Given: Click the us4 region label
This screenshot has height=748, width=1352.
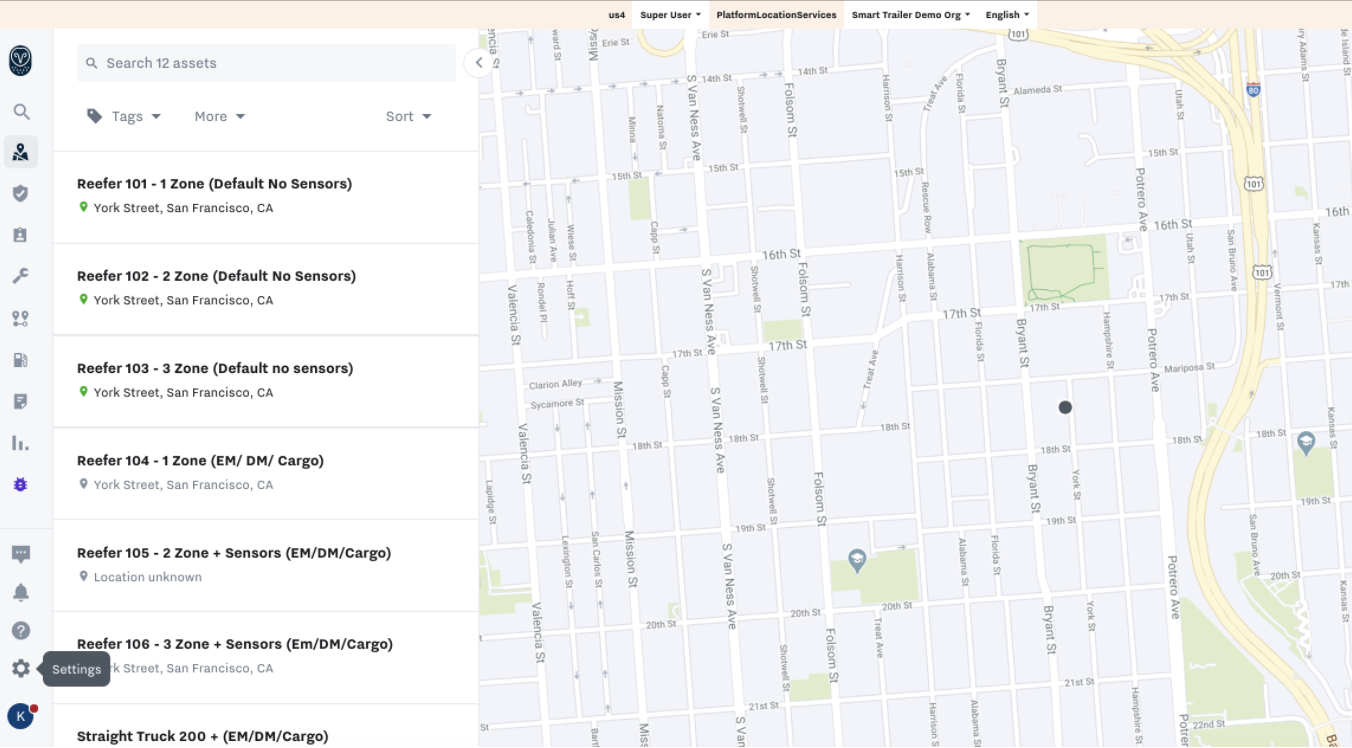Looking at the screenshot, I should pos(617,15).
